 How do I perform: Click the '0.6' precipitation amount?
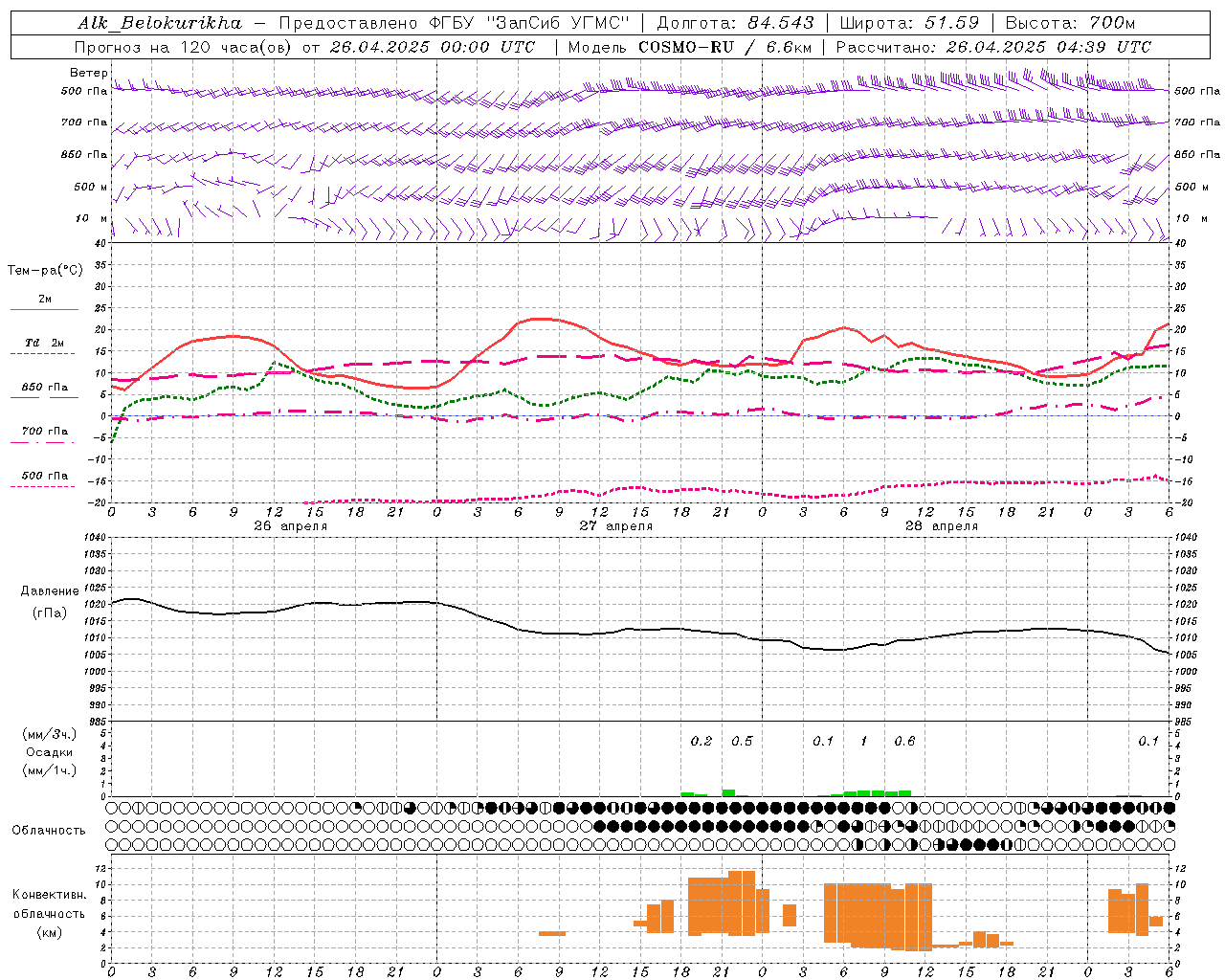click(x=904, y=741)
